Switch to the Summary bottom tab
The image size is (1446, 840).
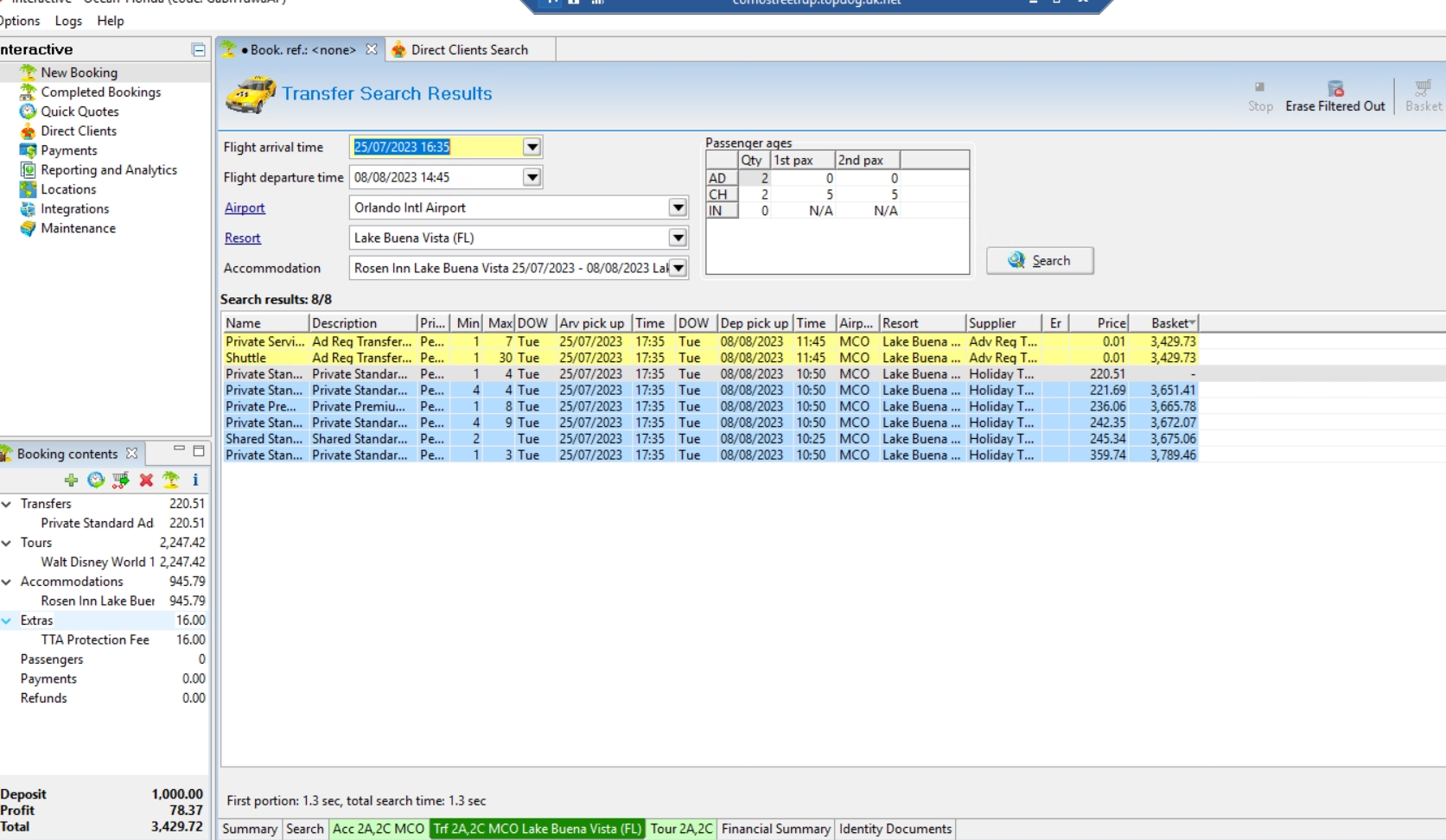pos(250,829)
